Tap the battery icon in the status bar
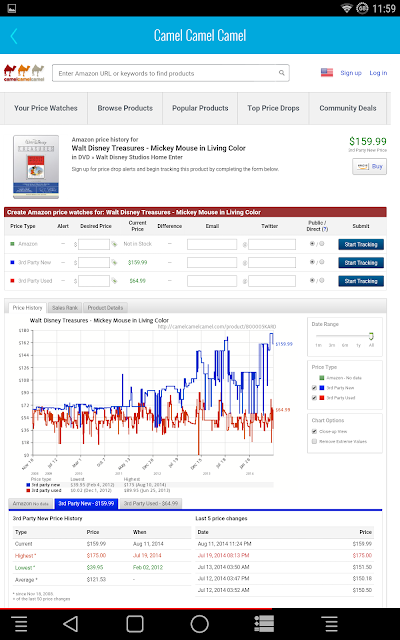The image size is (400, 640). click(x=362, y=8)
